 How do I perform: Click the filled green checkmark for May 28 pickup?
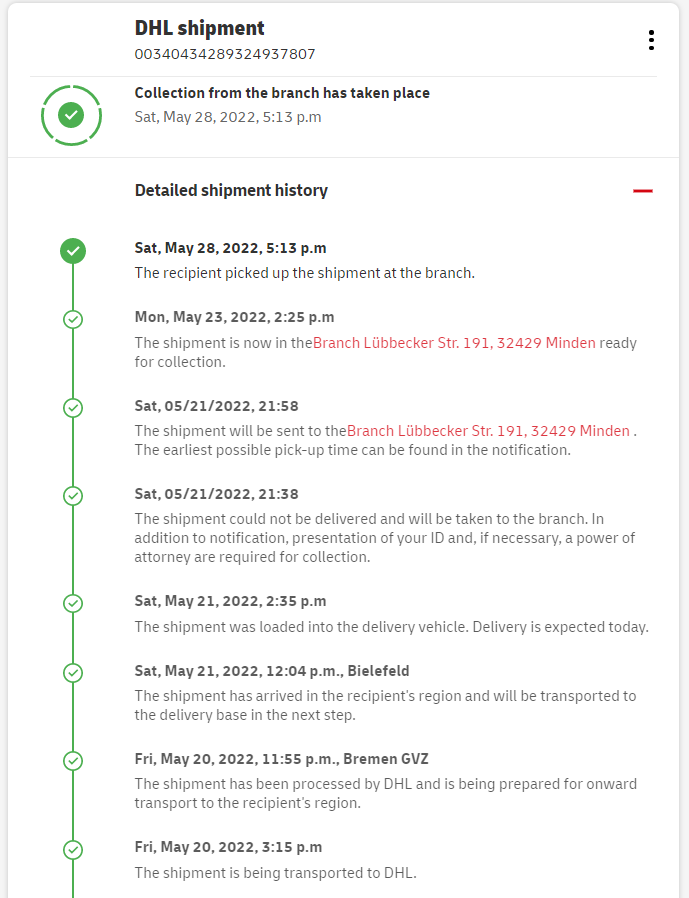click(x=72, y=251)
